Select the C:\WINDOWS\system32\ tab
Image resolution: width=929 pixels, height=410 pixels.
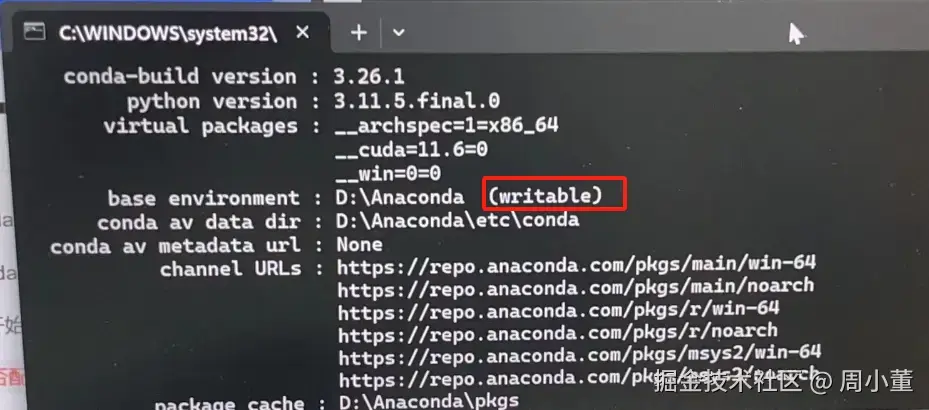167,34
